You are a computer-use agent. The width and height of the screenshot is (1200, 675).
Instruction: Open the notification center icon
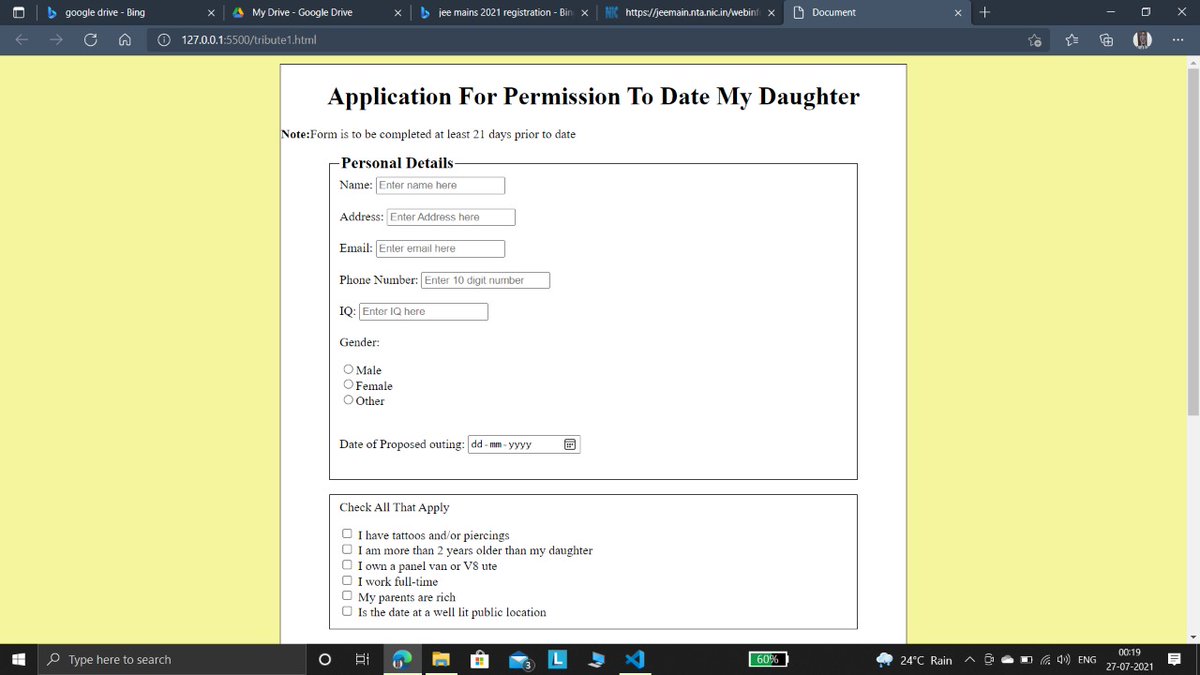[x=1175, y=660]
